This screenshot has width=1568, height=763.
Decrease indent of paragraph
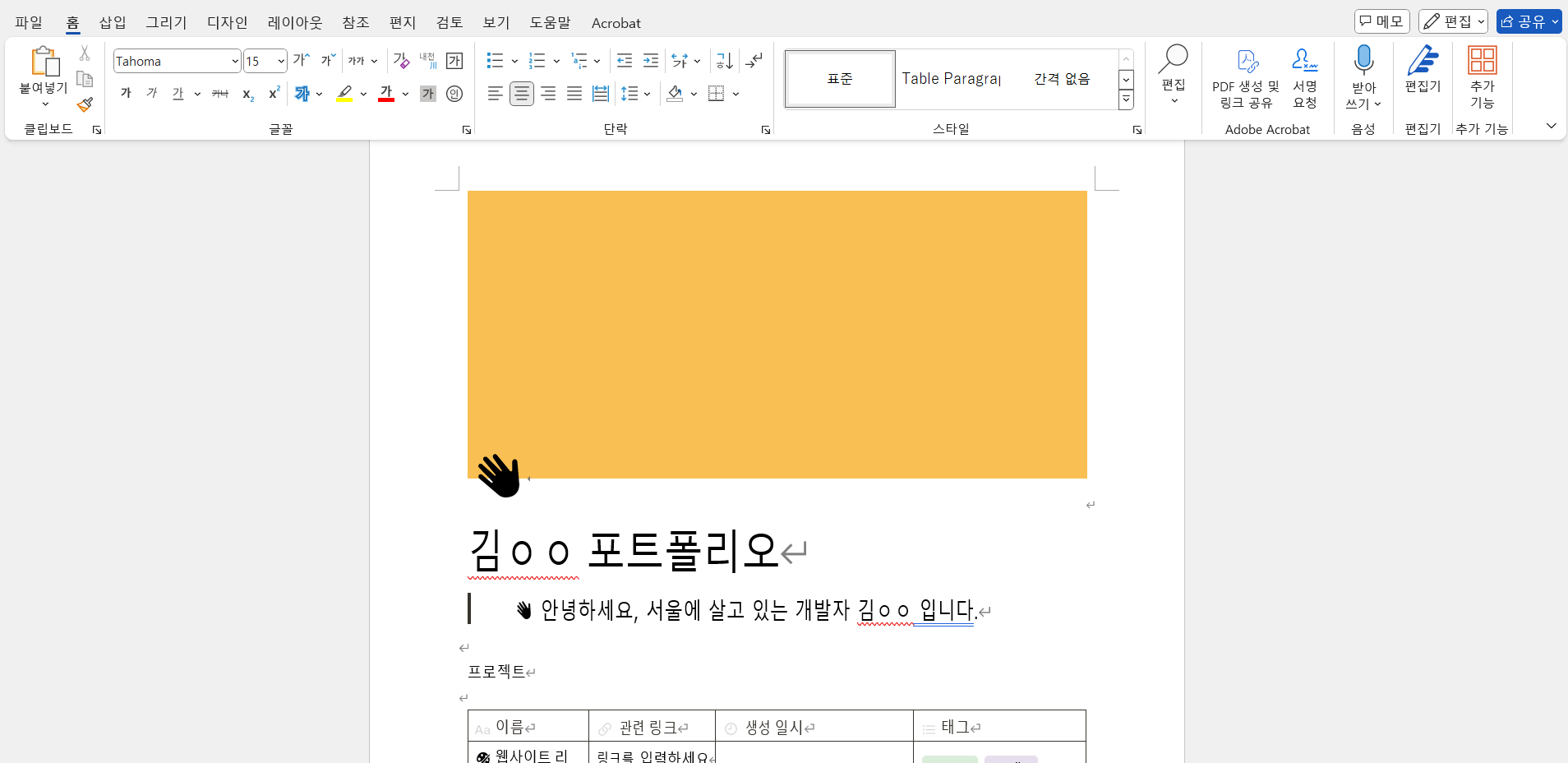tap(625, 60)
